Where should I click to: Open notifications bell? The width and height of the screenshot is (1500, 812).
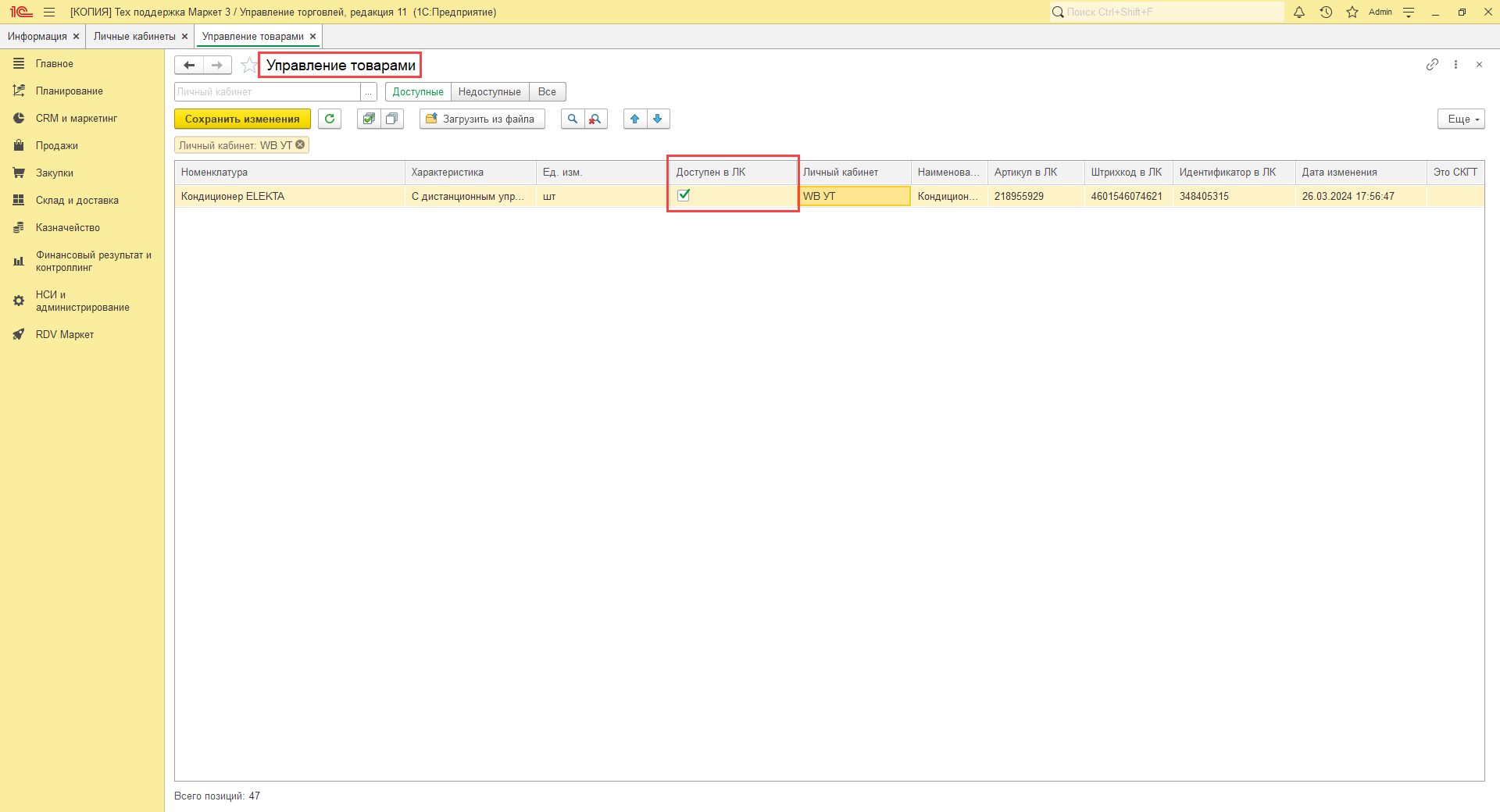[1299, 12]
